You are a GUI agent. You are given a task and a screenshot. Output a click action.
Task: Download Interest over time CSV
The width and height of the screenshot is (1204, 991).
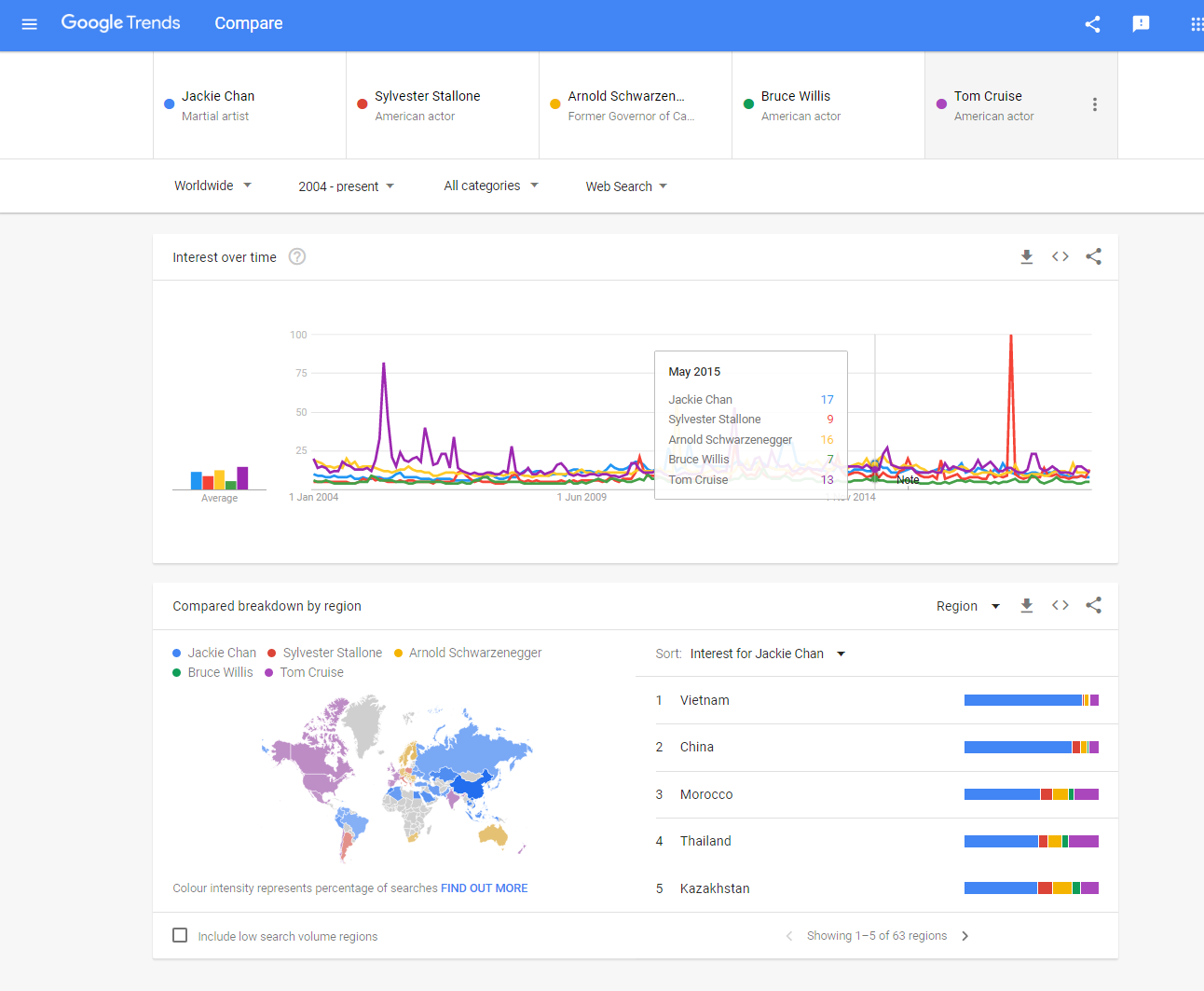coord(1027,256)
